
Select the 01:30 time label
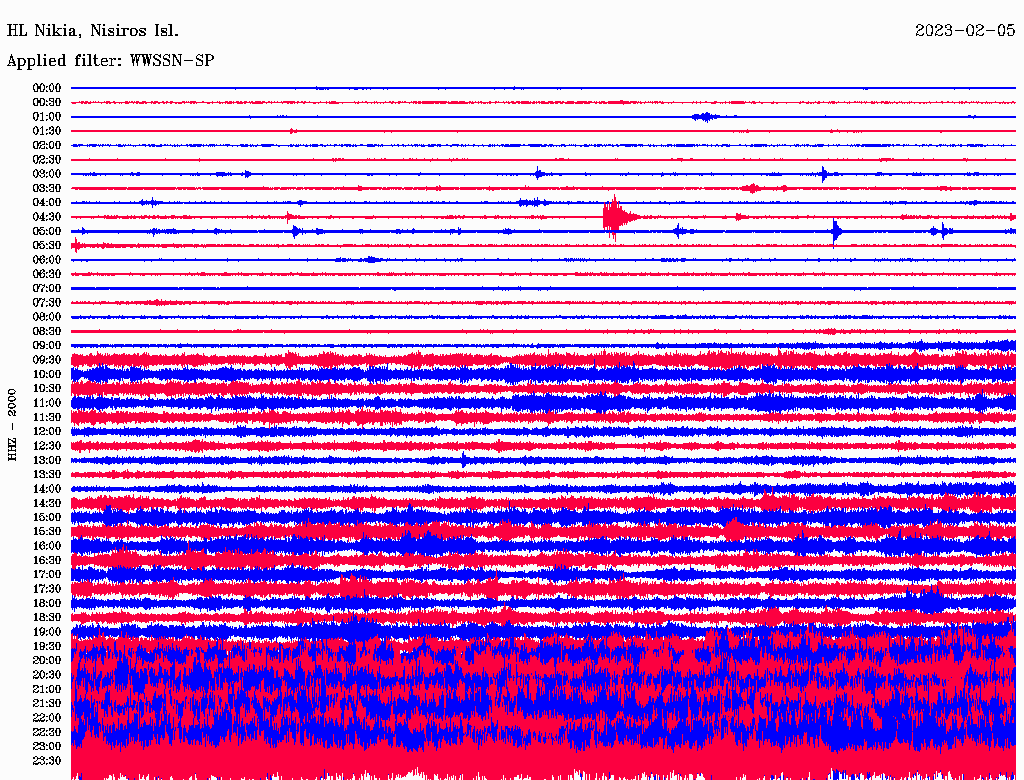tap(46, 131)
